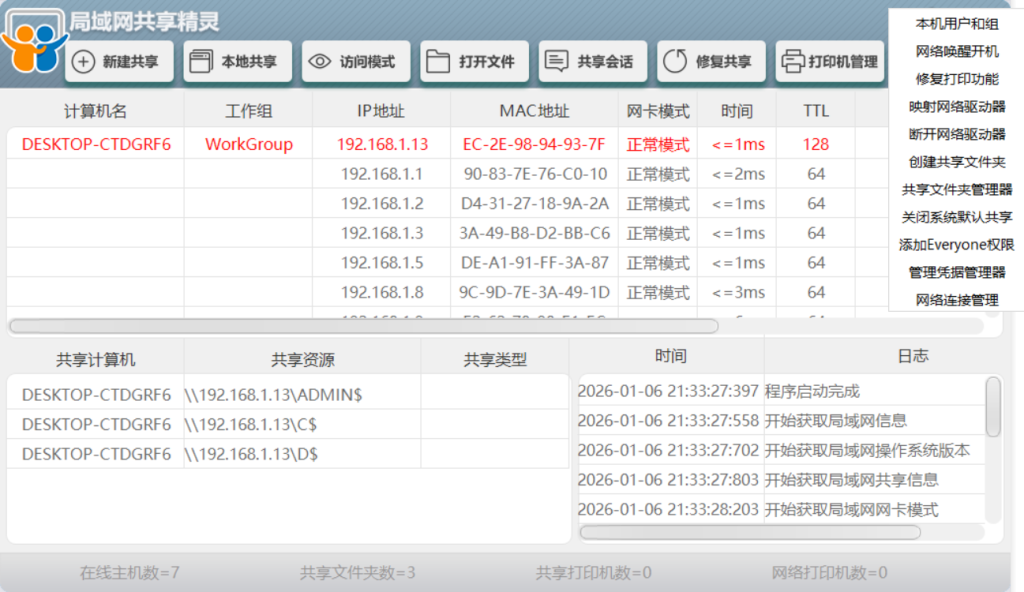This screenshot has width=1024, height=592.
Task: Open 管理凭据管理器 from menu
Action: [x=956, y=272]
